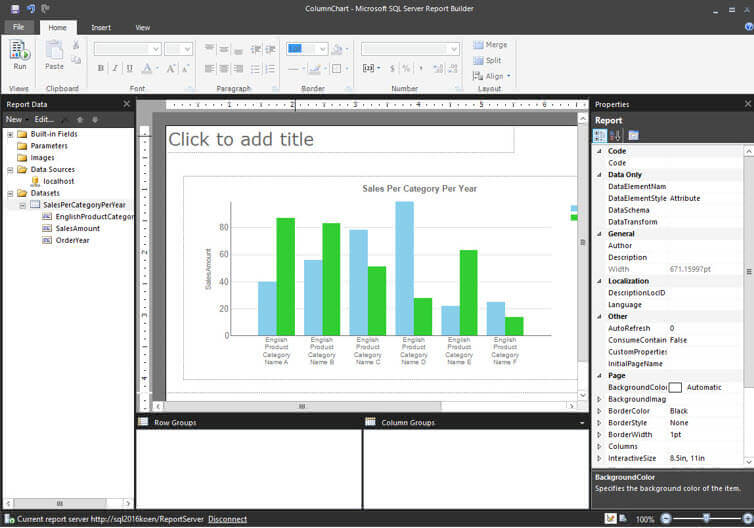
Task: Toggle Bold formatting
Action: point(101,68)
